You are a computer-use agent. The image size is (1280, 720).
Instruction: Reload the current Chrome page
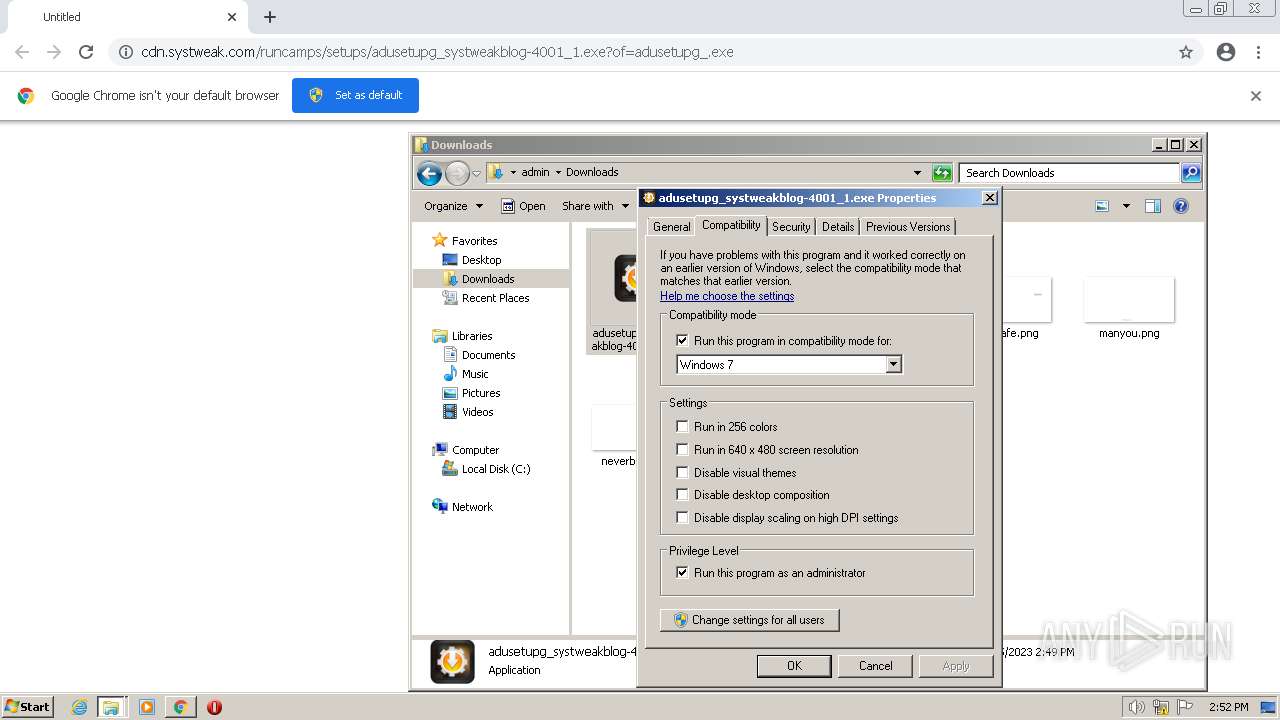coord(86,52)
